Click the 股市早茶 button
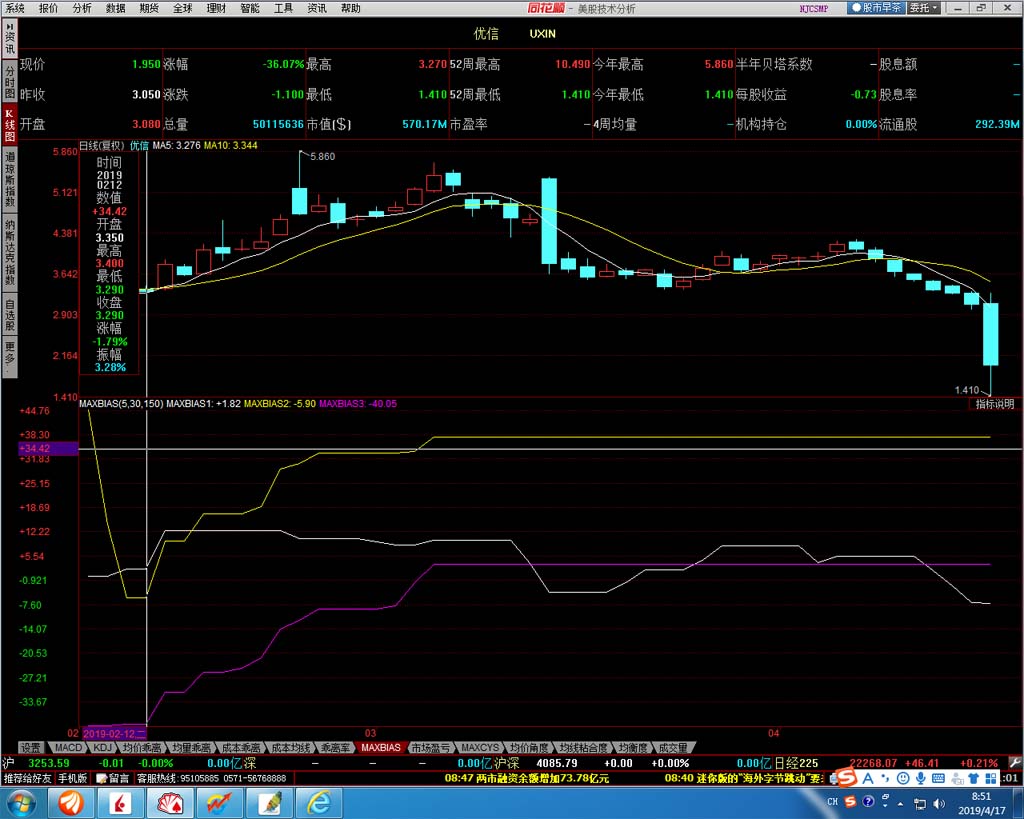The height and width of the screenshot is (819, 1024). (876, 8)
